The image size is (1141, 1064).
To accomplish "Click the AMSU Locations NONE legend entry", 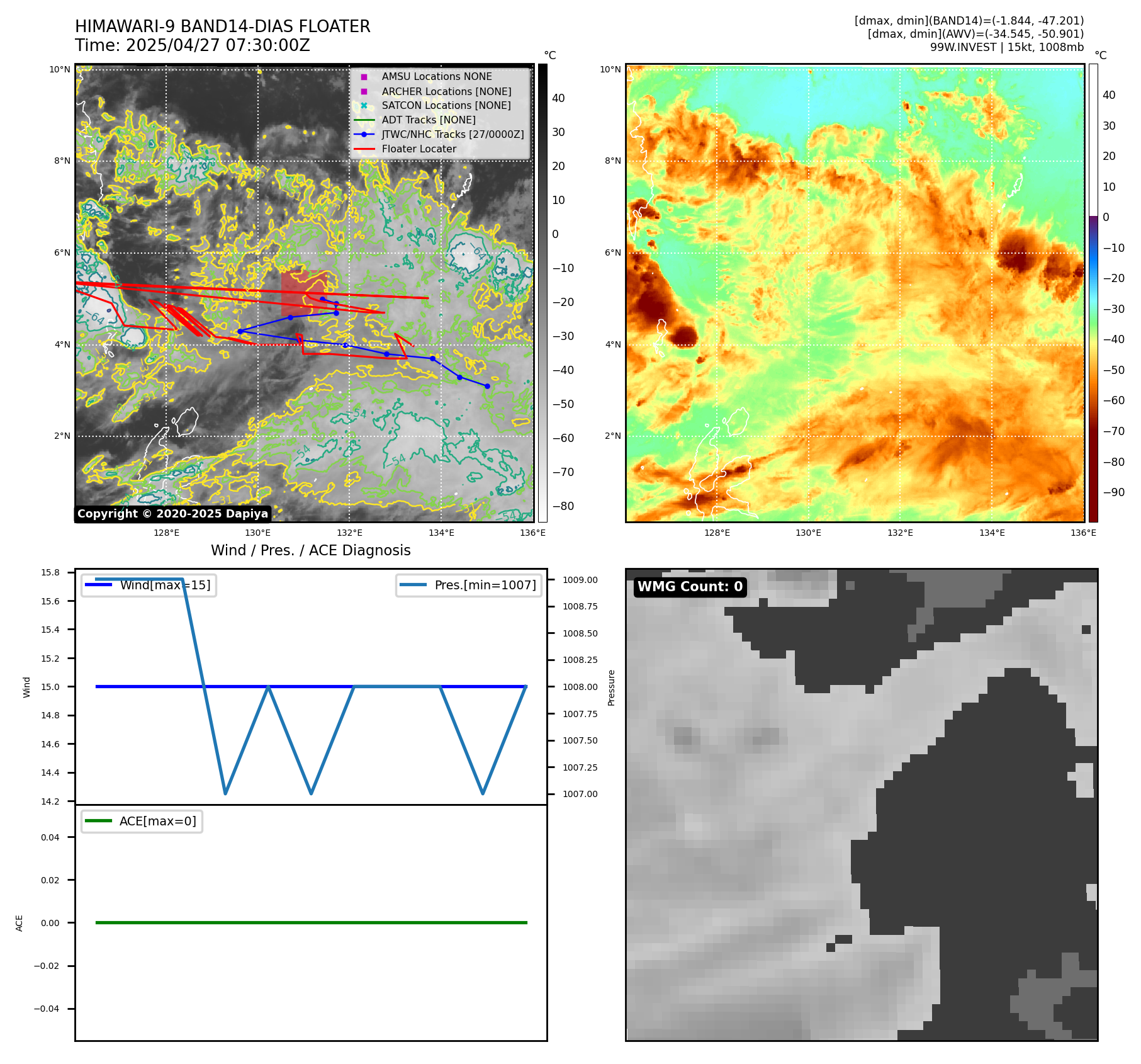I will pos(437,76).
